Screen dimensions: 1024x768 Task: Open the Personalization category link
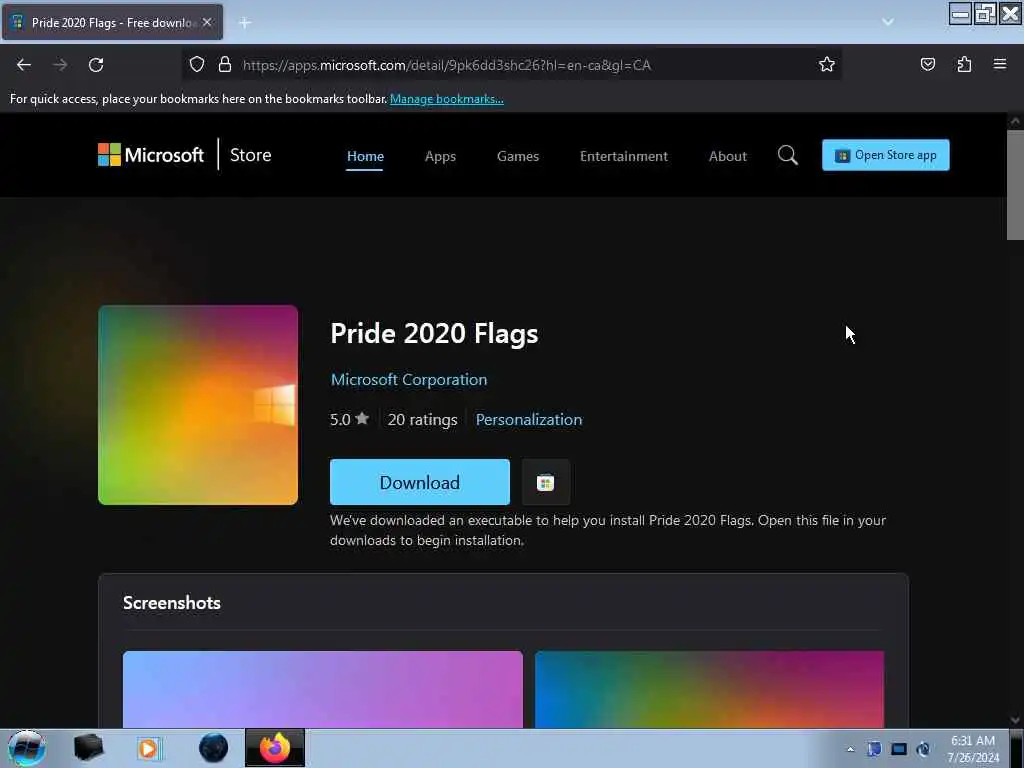click(529, 419)
